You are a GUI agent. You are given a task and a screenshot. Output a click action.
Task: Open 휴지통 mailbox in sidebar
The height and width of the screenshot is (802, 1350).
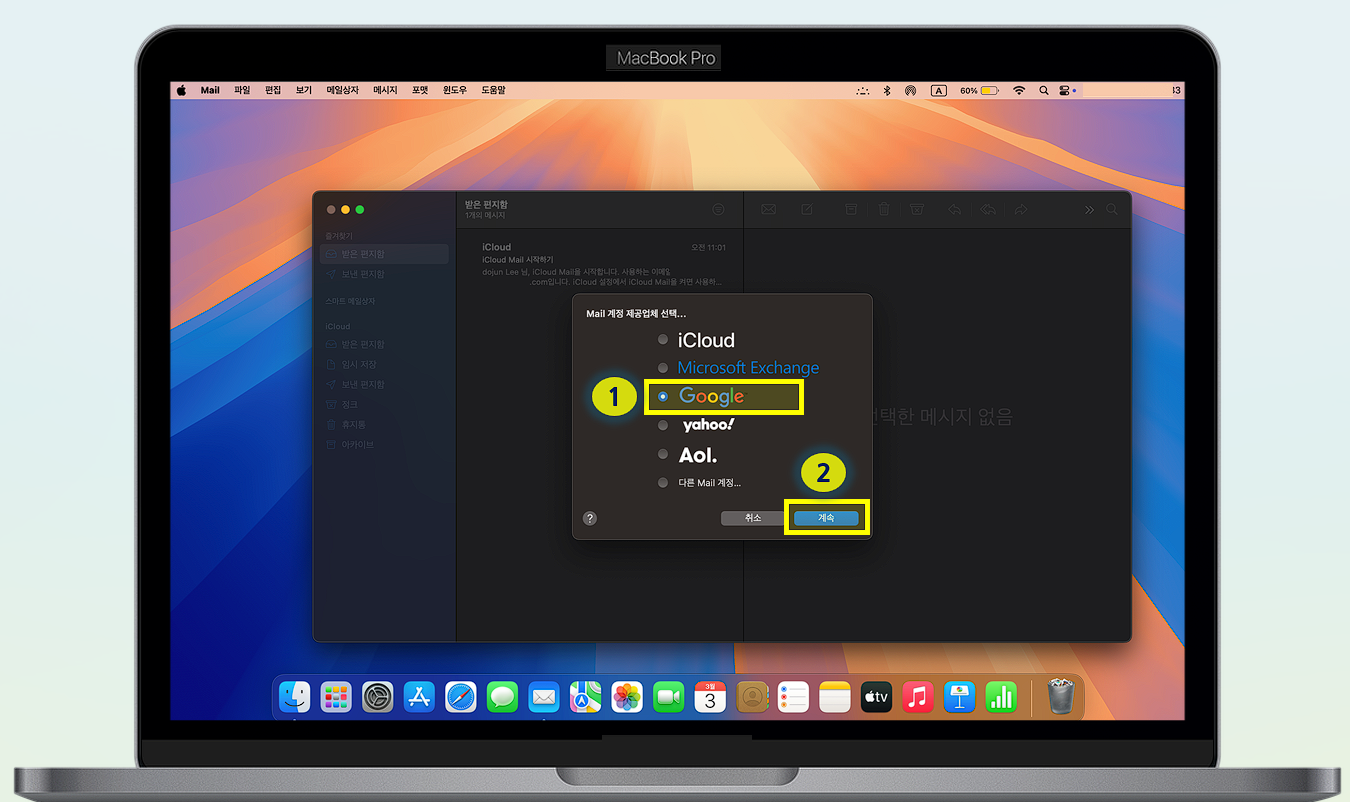coord(384,424)
